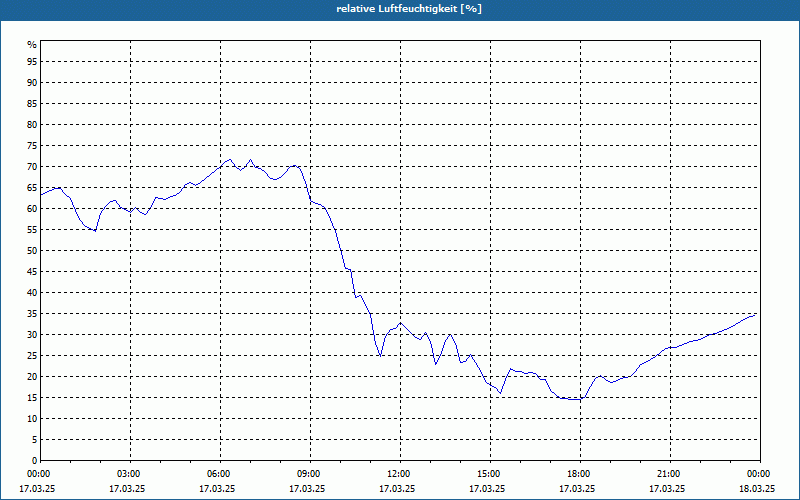Select the 50 percent y-axis label
This screenshot has width=800, height=500.
pyautogui.click(x=32, y=251)
